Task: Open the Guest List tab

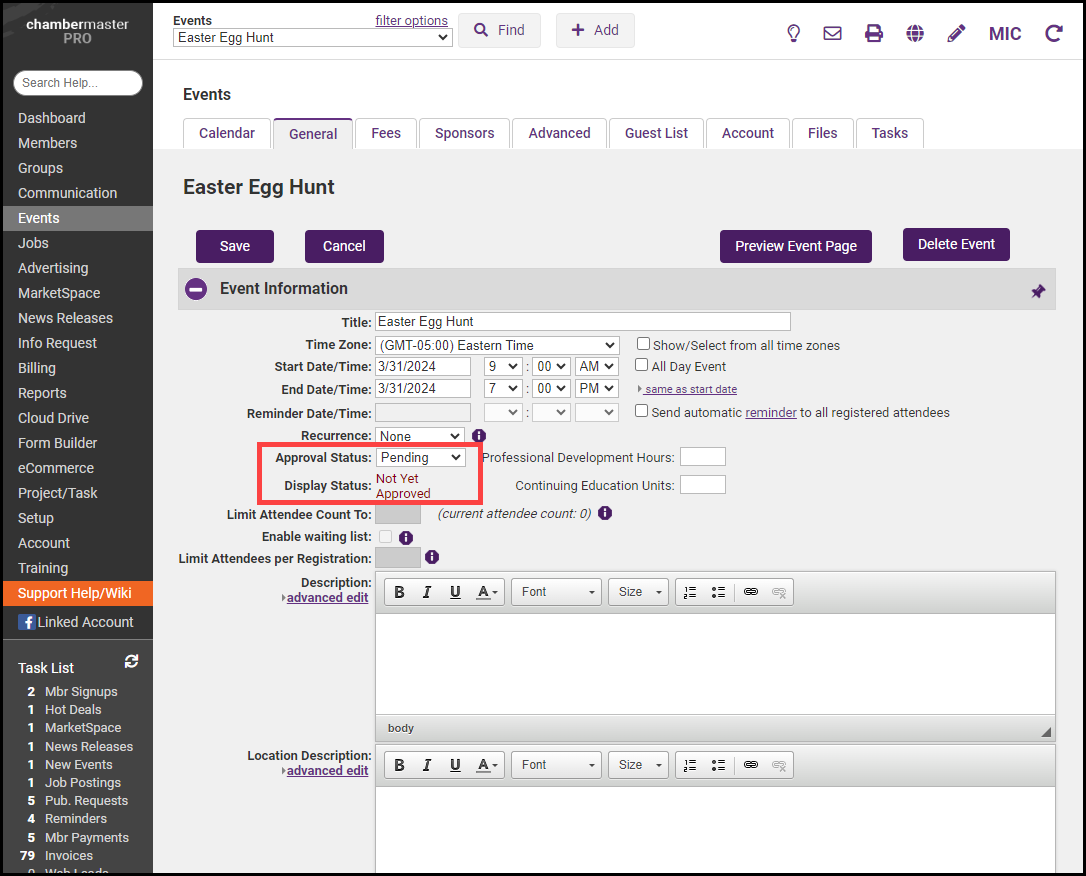Action: [656, 133]
